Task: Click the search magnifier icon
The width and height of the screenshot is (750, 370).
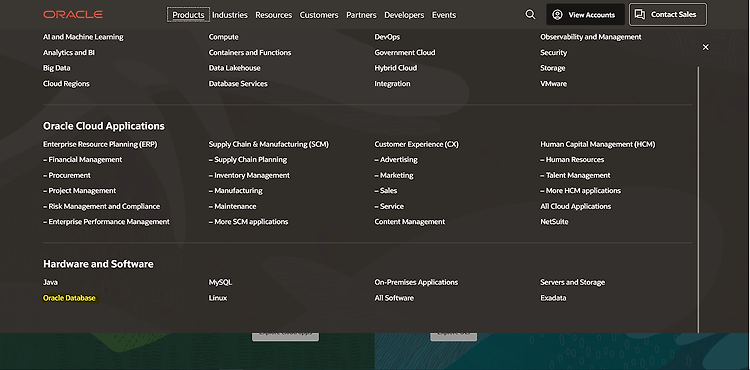Action: tap(530, 15)
